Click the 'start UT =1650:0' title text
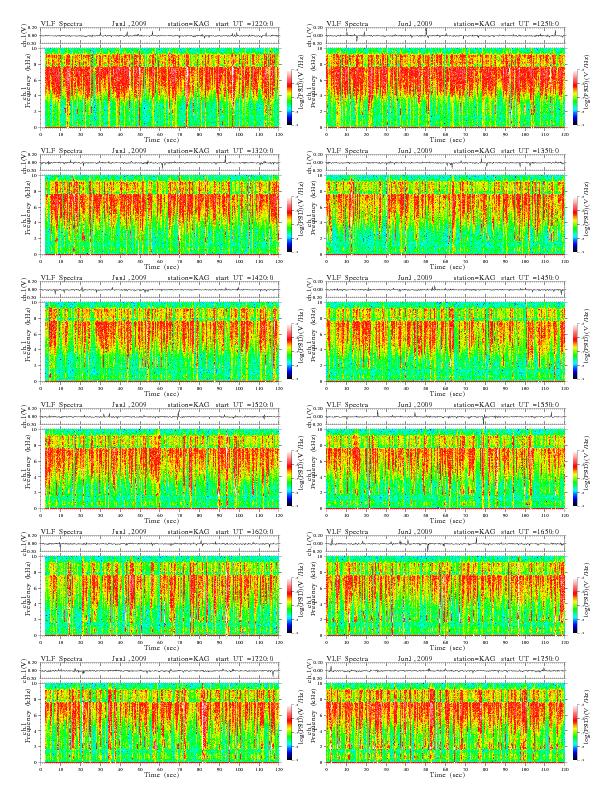612x792 pixels. [x=530, y=531]
